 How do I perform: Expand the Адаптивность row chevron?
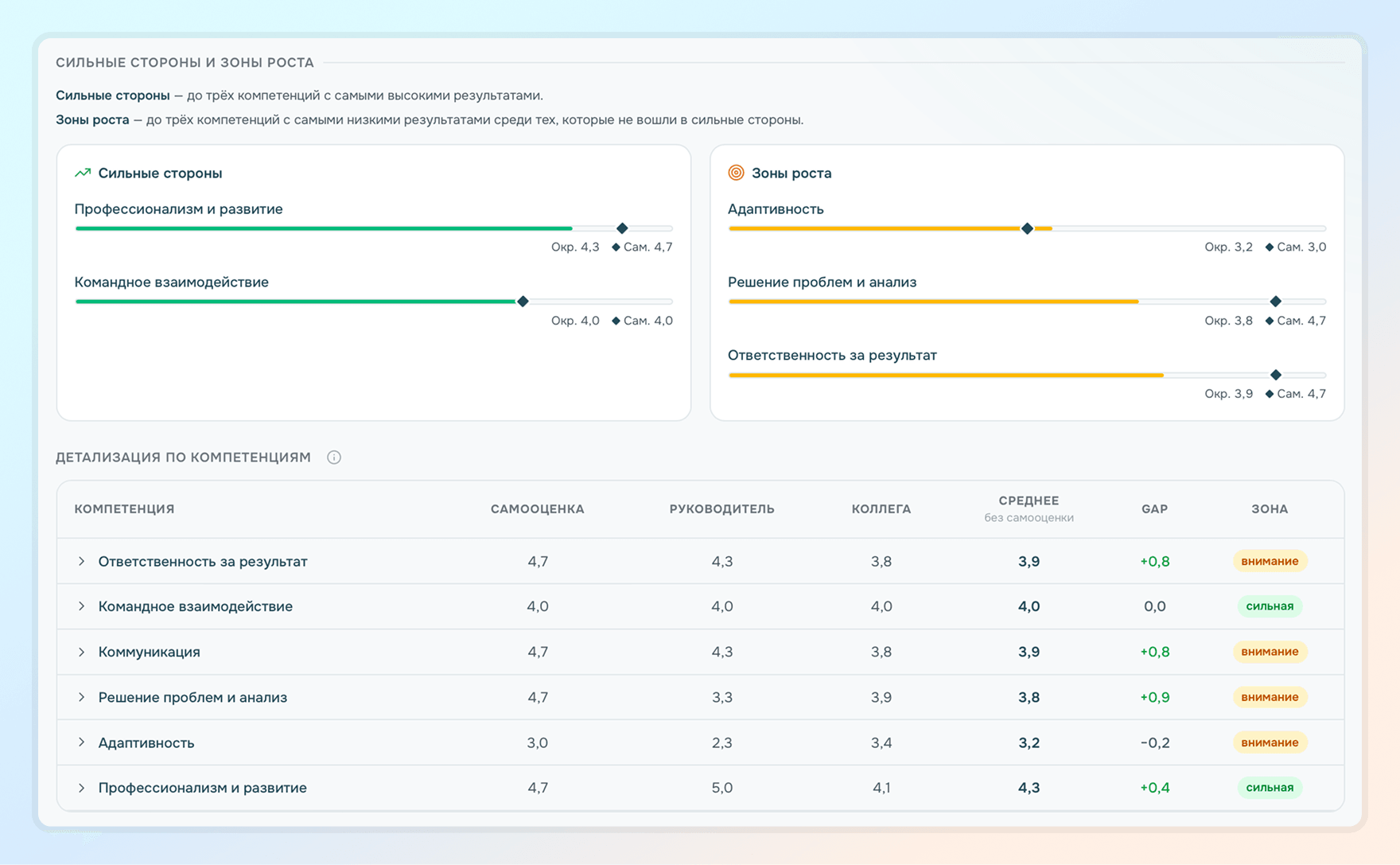click(x=81, y=742)
